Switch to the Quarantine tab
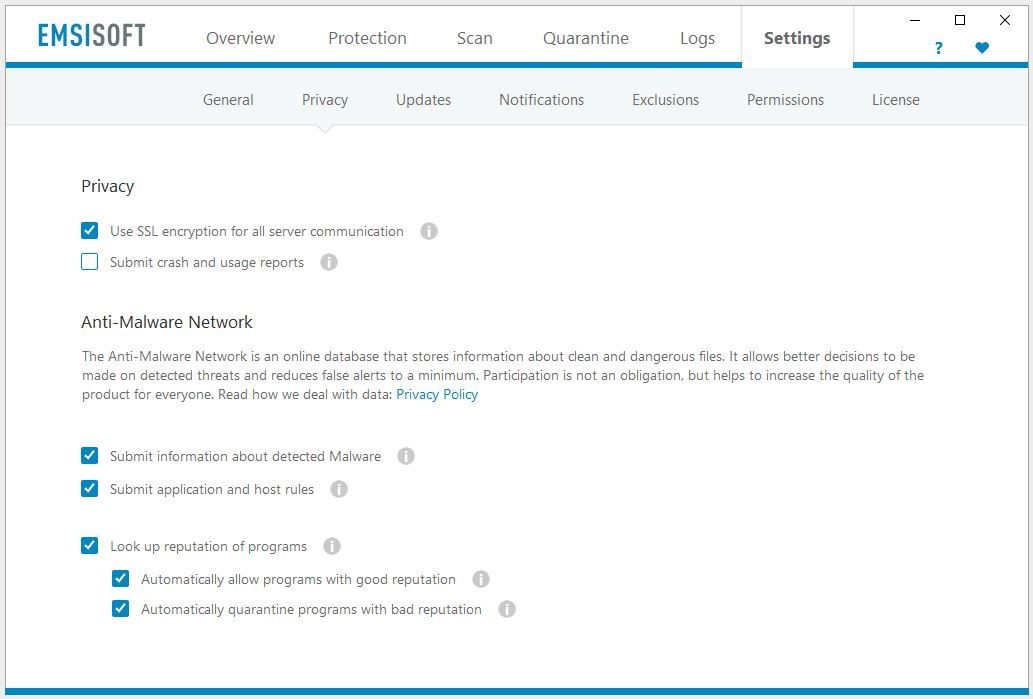Screen dimensions: 1033x699 point(585,38)
